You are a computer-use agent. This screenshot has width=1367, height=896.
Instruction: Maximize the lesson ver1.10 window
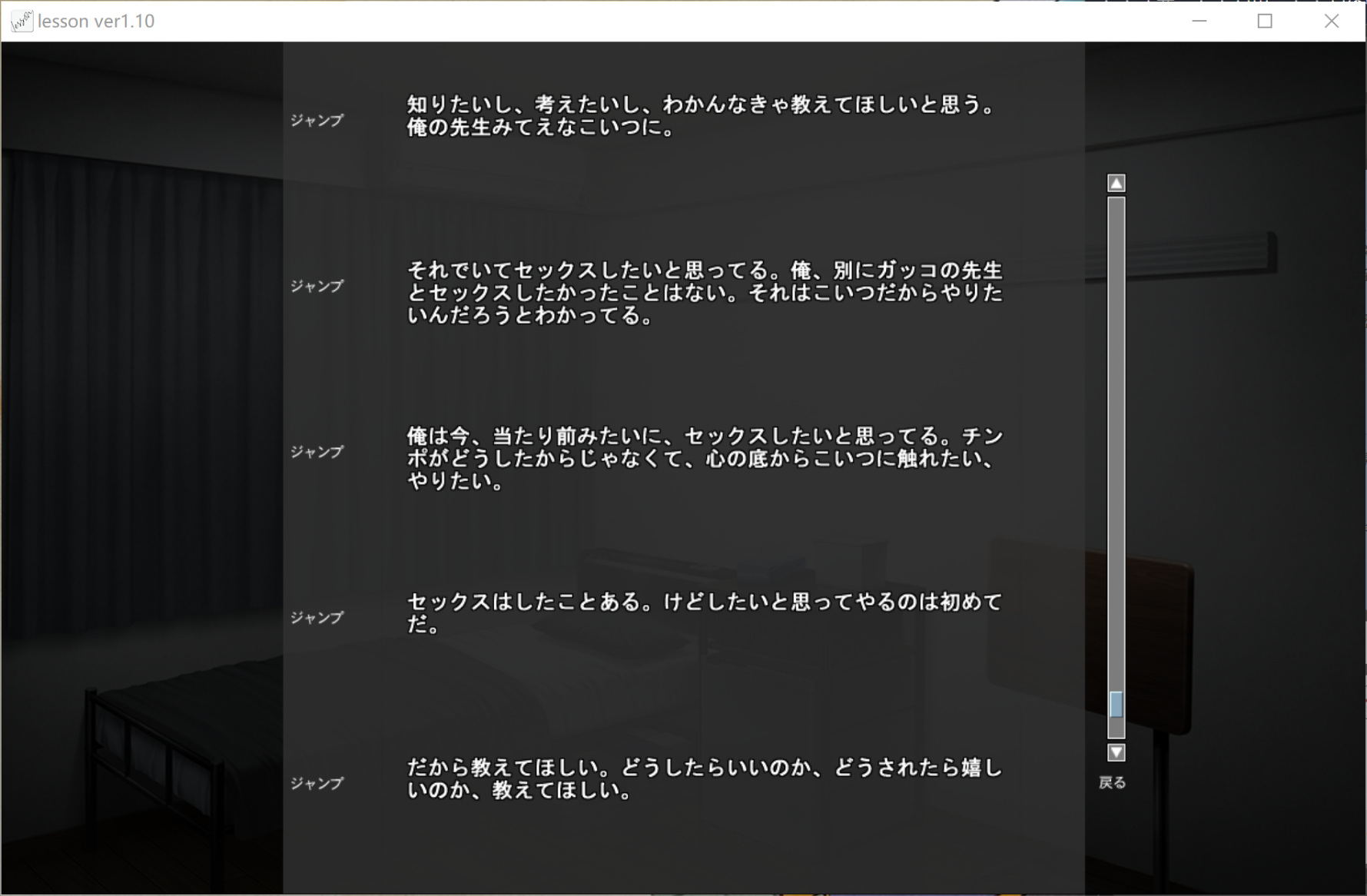(1265, 21)
